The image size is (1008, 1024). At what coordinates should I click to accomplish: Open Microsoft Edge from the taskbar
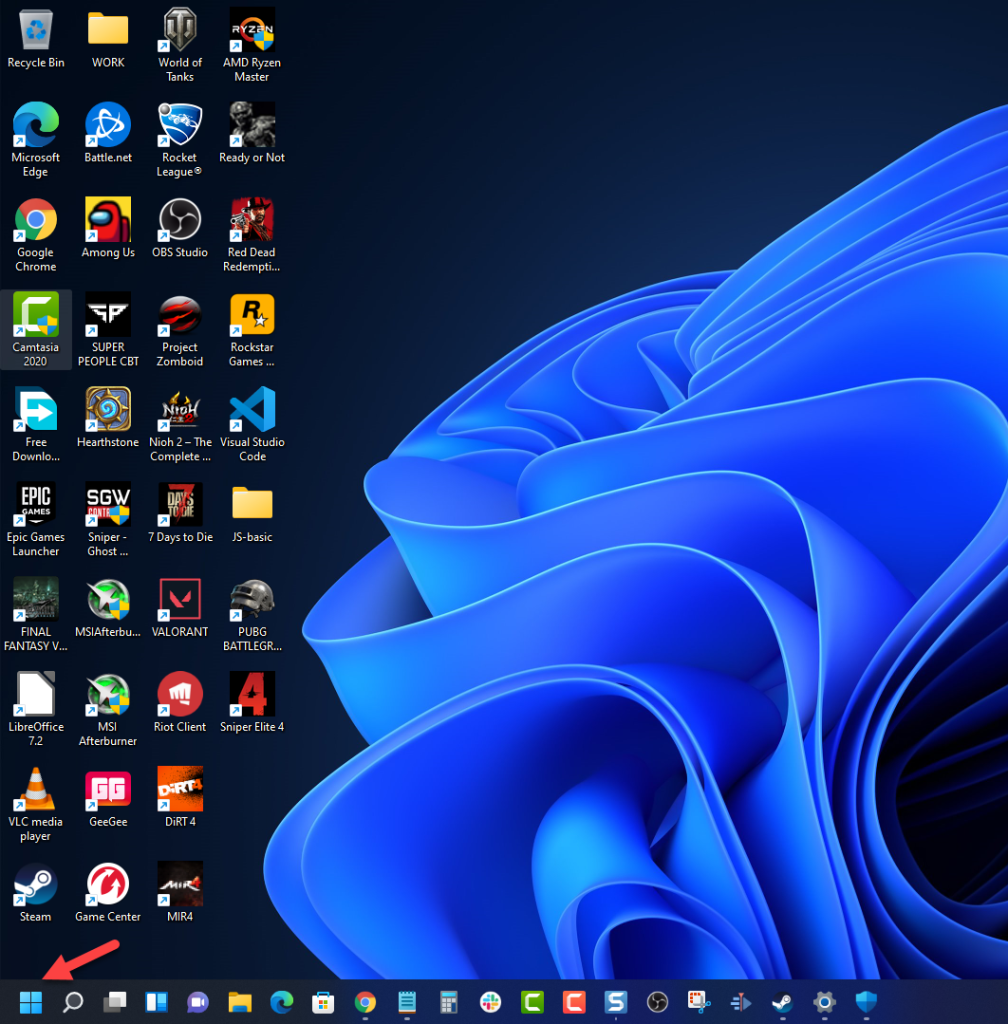coord(281,1001)
